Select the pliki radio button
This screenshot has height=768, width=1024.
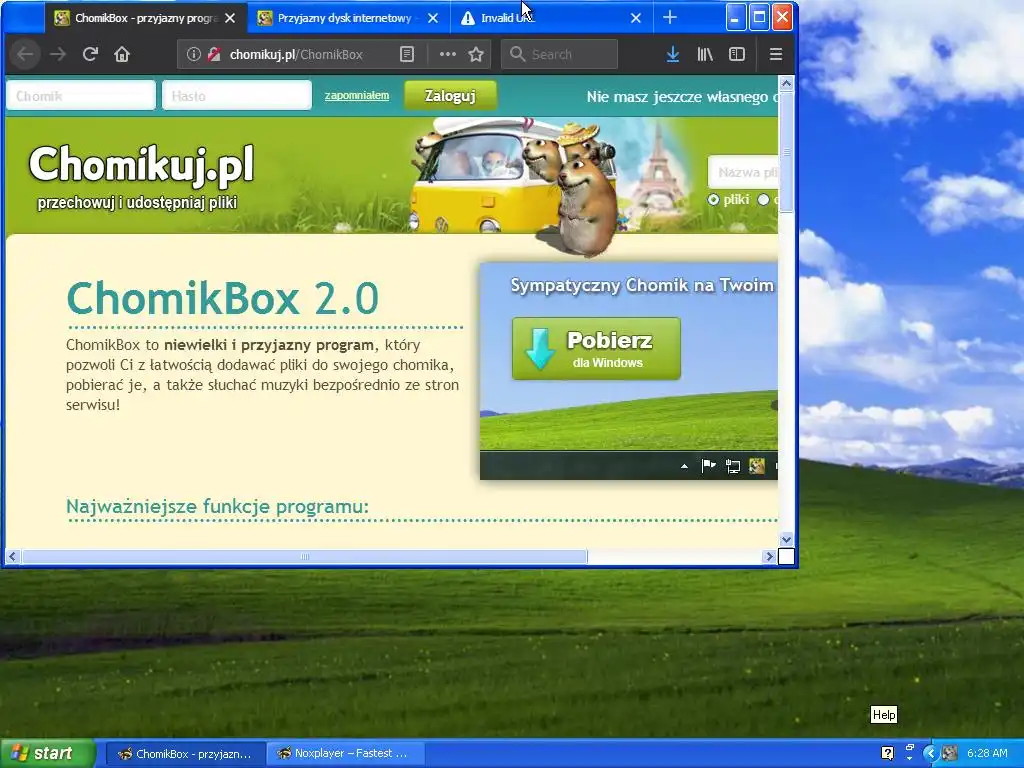(713, 200)
